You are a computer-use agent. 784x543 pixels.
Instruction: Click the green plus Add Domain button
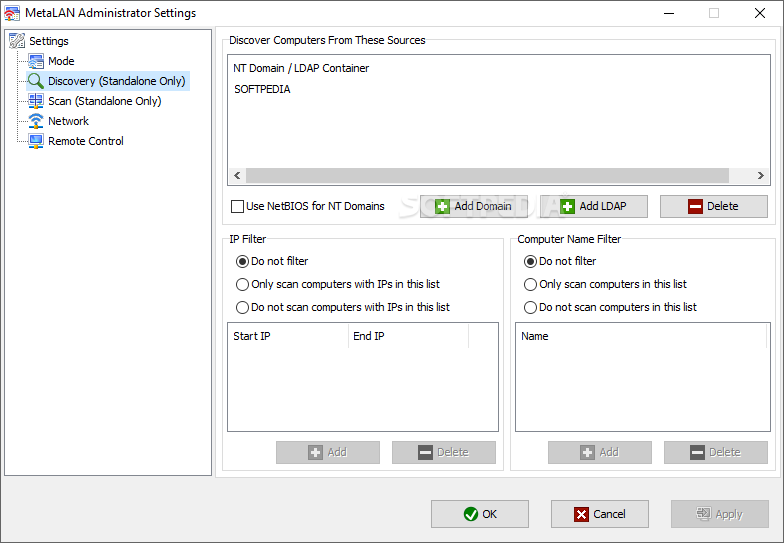474,206
